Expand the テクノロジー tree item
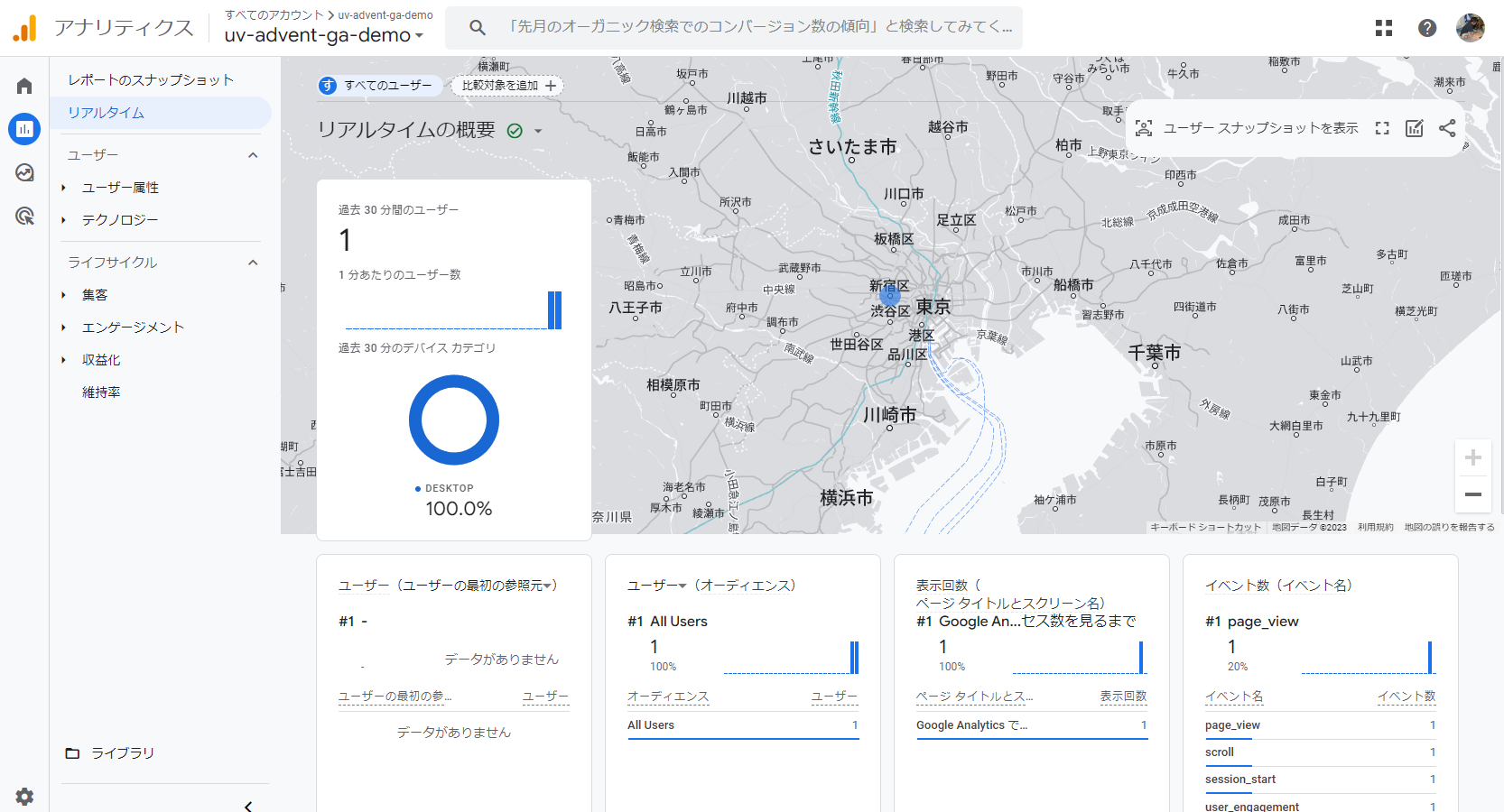Image resolution: width=1504 pixels, height=812 pixels. click(x=63, y=220)
